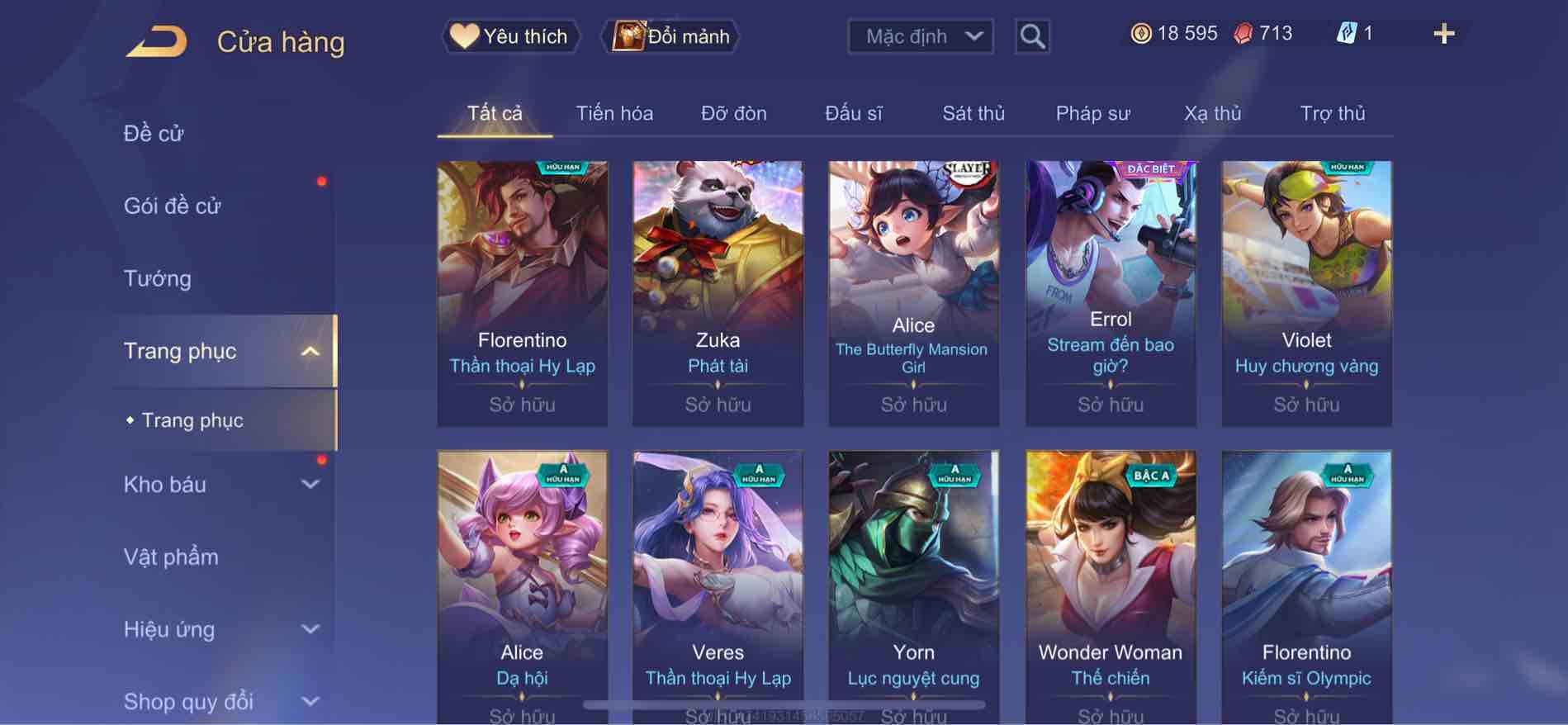Open Zuka Phát tài skin card
The width and height of the screenshot is (1568, 725).
[718, 293]
